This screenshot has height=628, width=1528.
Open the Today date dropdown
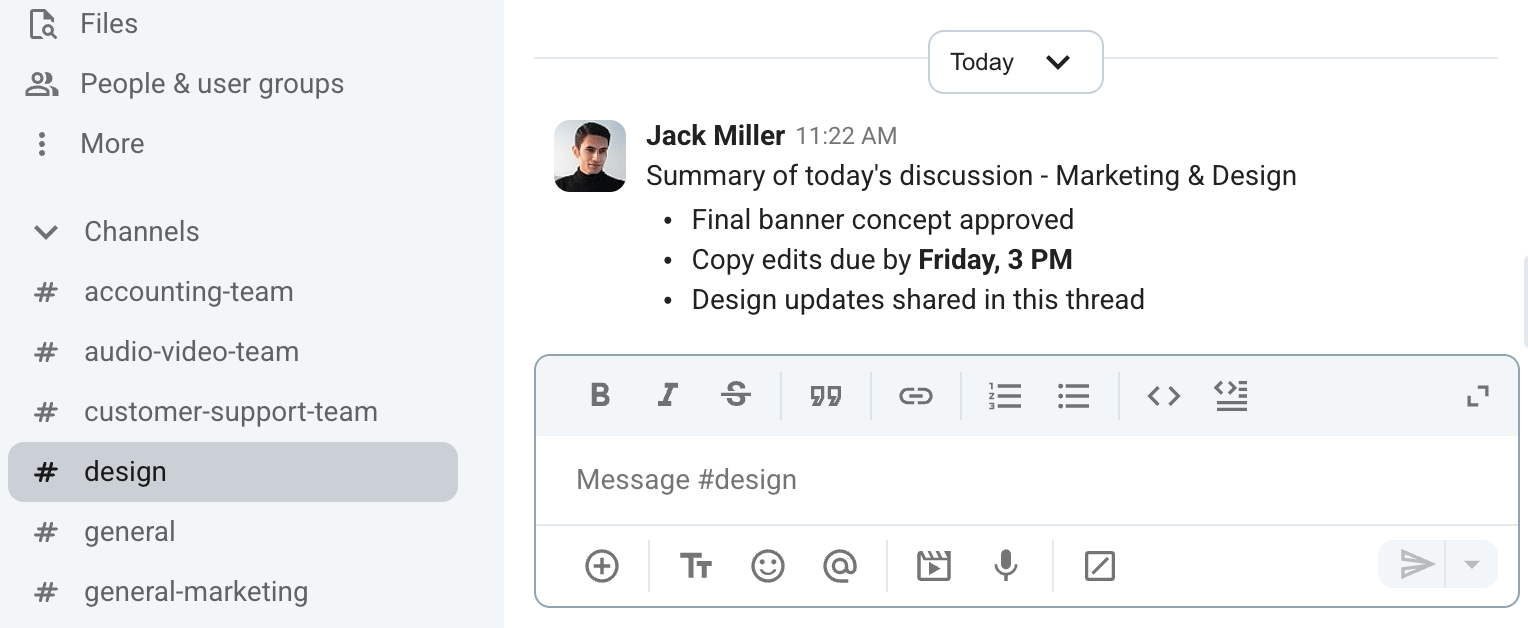1015,62
